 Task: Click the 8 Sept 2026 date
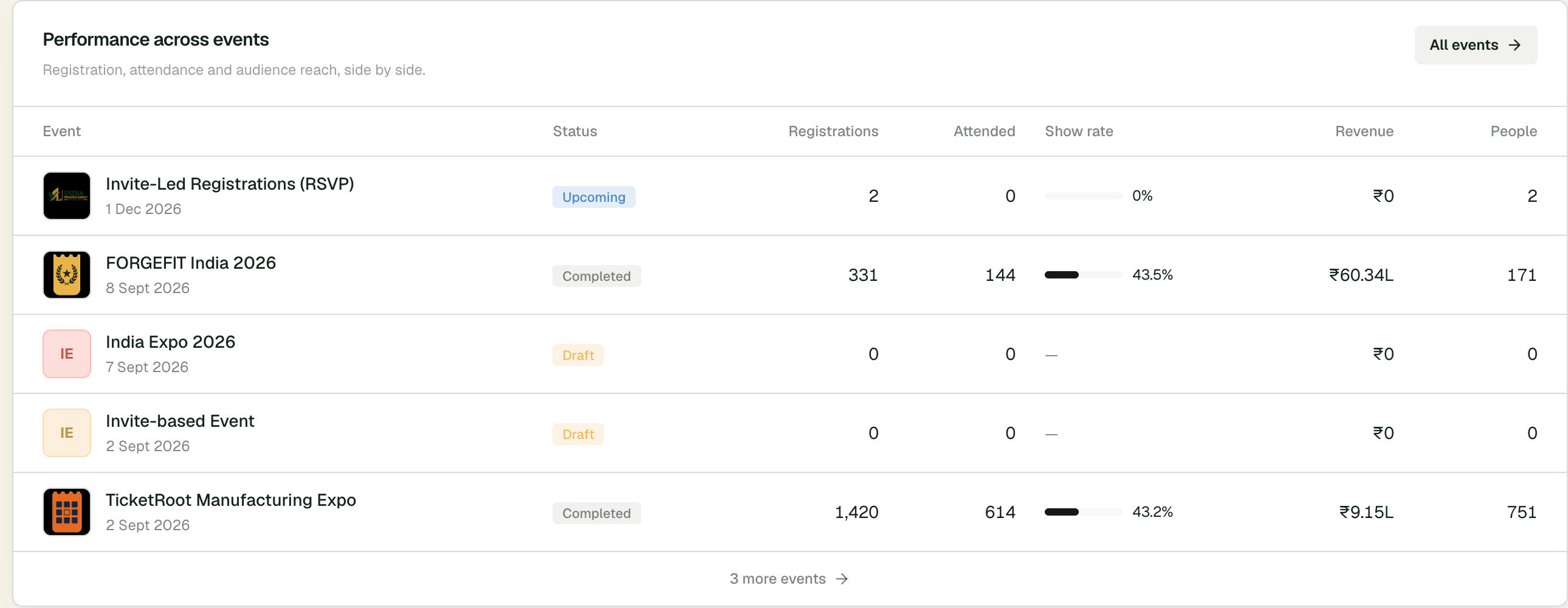click(148, 288)
